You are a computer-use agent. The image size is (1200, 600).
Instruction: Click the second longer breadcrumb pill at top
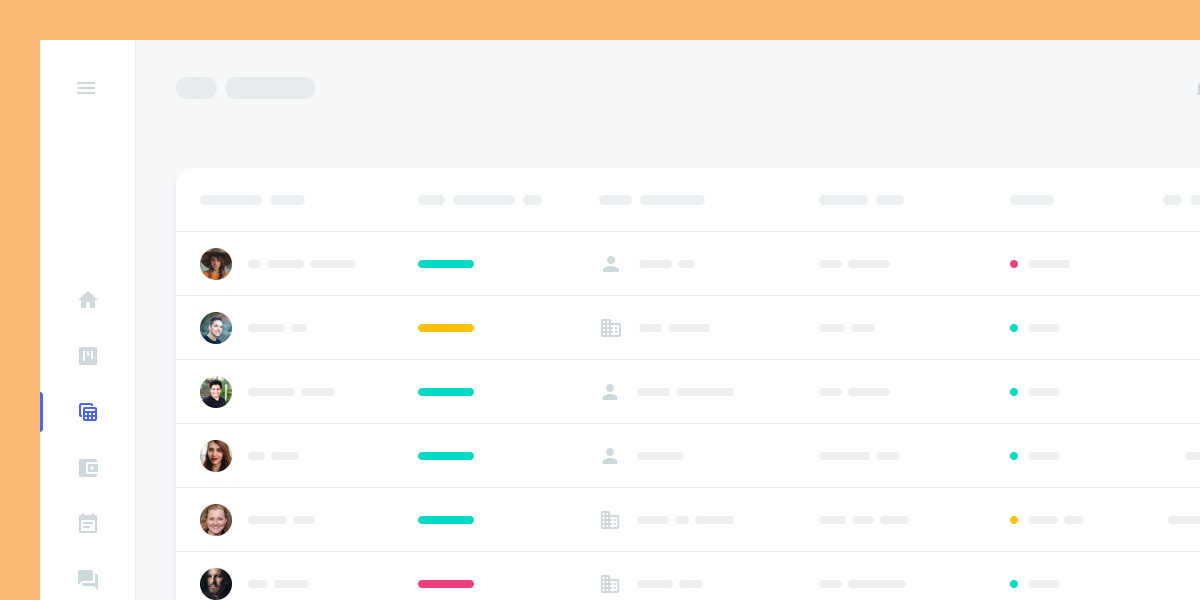[270, 88]
